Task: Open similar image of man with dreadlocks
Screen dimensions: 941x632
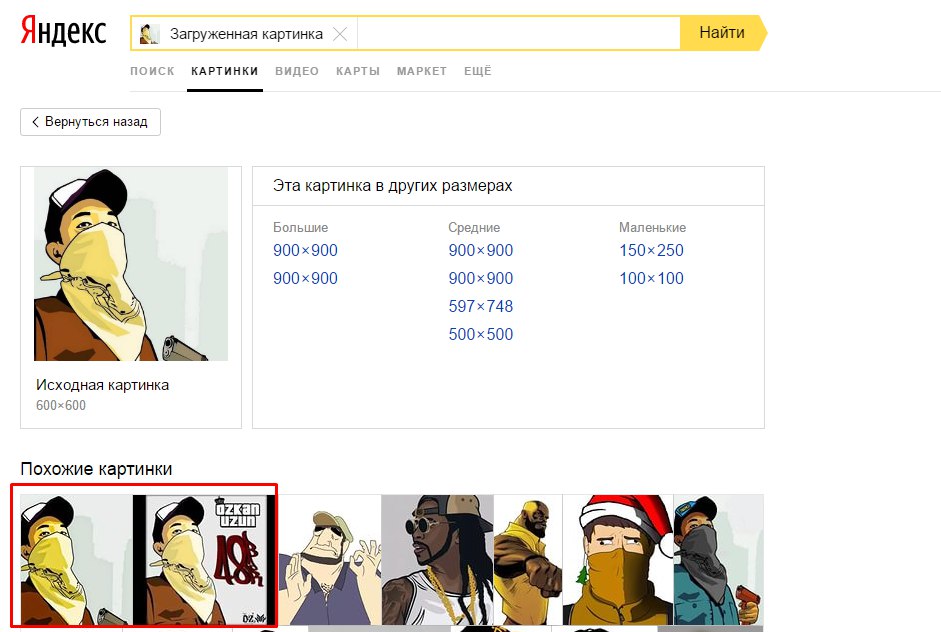Action: [437, 560]
